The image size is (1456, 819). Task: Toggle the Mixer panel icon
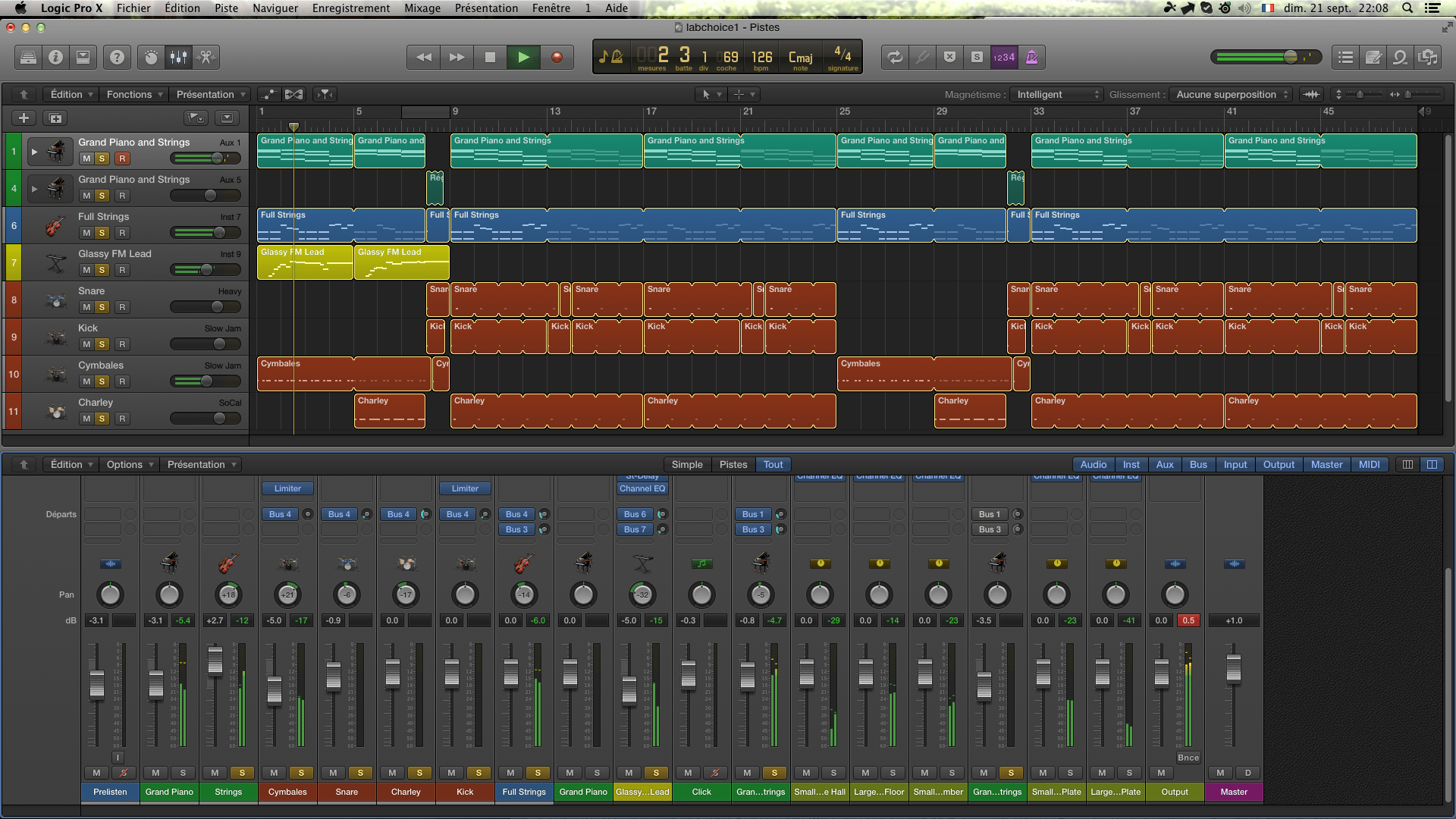(178, 57)
